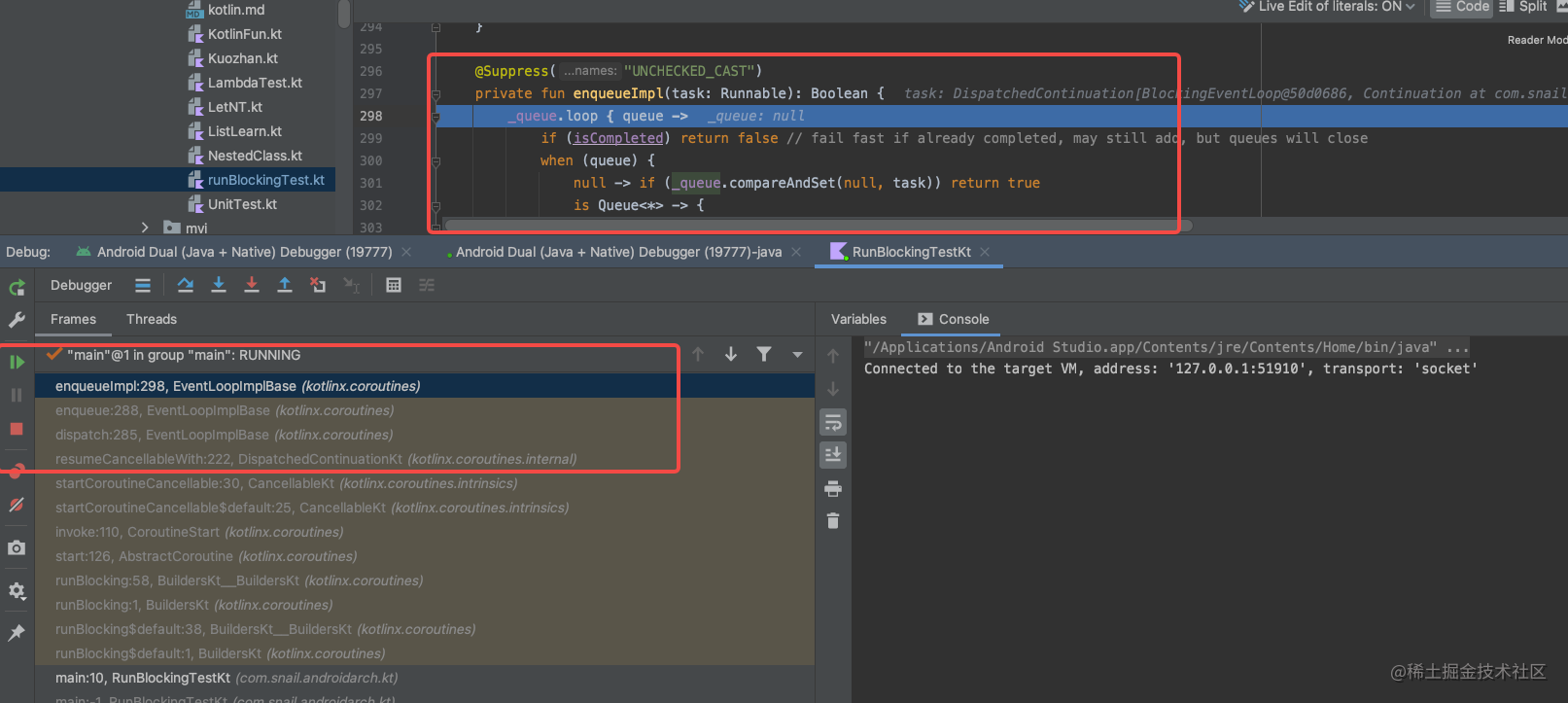The width and height of the screenshot is (1568, 703).
Task: Open thread selector dropdown arrow
Action: 797,355
